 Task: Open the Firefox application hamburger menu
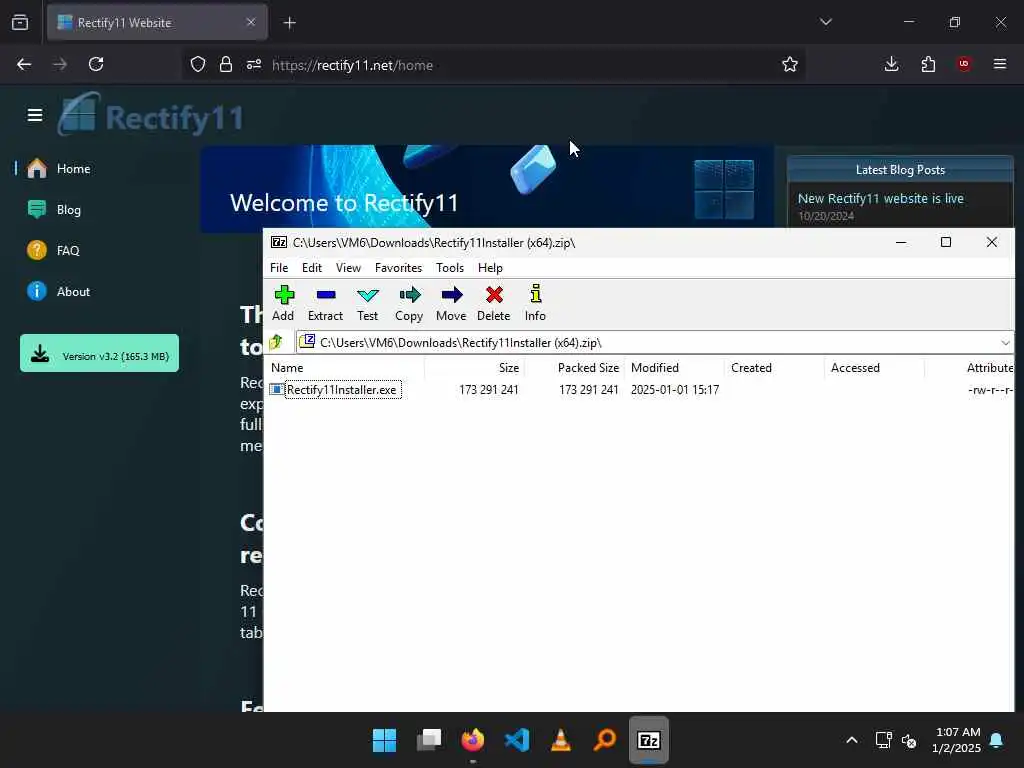[1000, 64]
